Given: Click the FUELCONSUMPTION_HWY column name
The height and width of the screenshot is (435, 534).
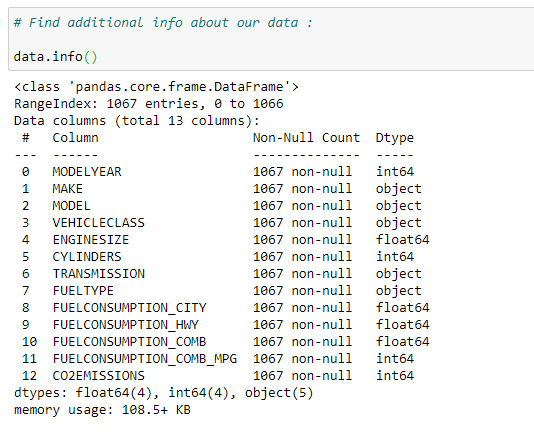Looking at the screenshot, I should coord(125,325).
